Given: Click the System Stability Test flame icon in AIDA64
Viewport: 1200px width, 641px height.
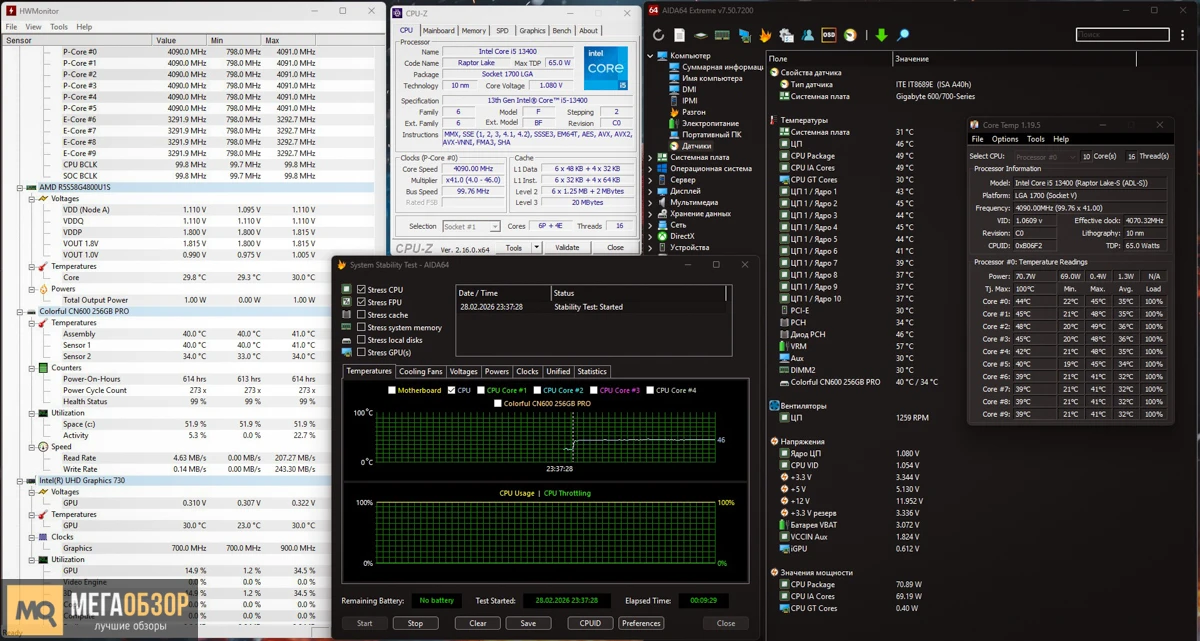Looking at the screenshot, I should click(765, 35).
